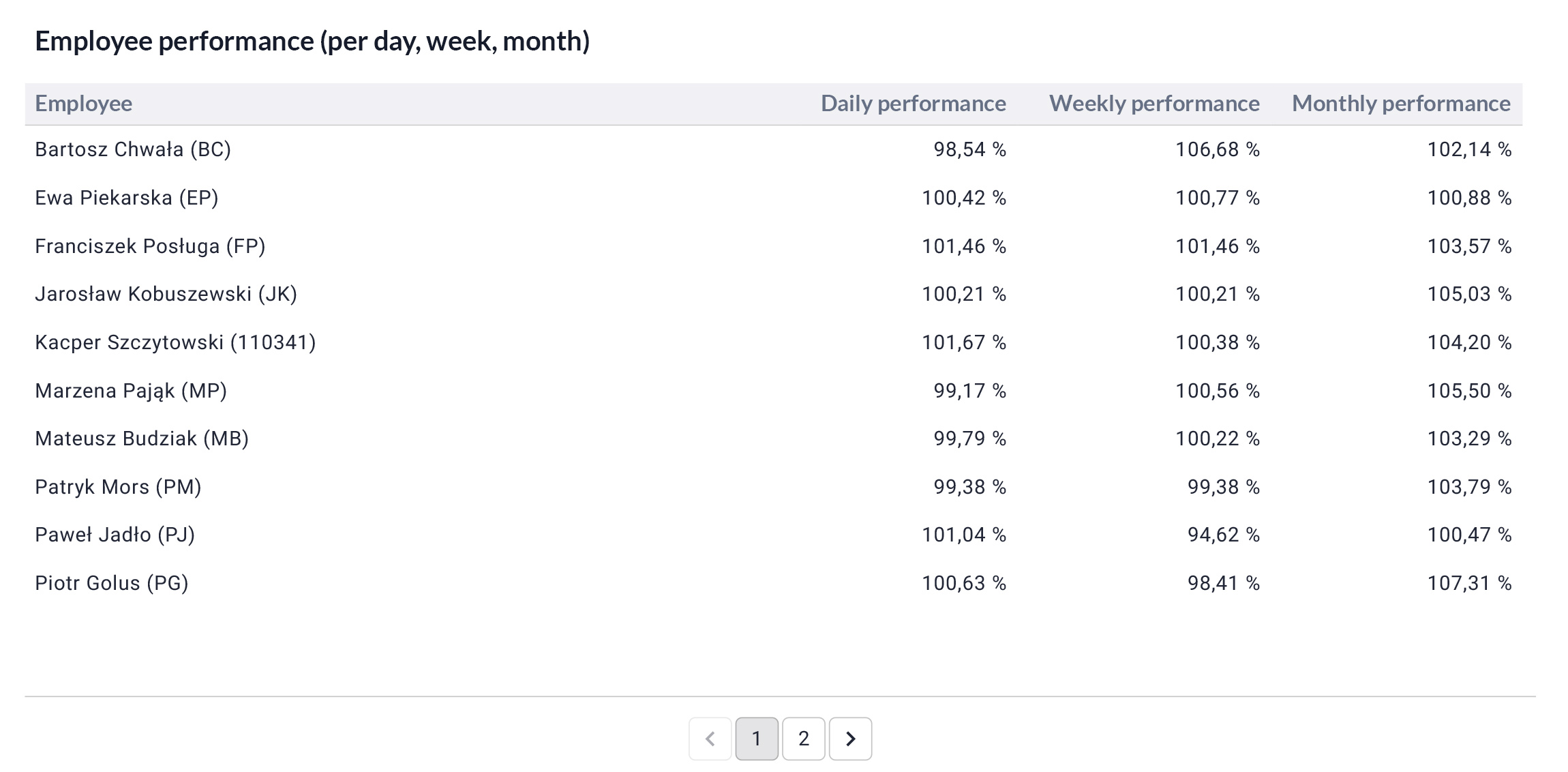
Task: Open page 2 of the table
Action: tap(804, 739)
